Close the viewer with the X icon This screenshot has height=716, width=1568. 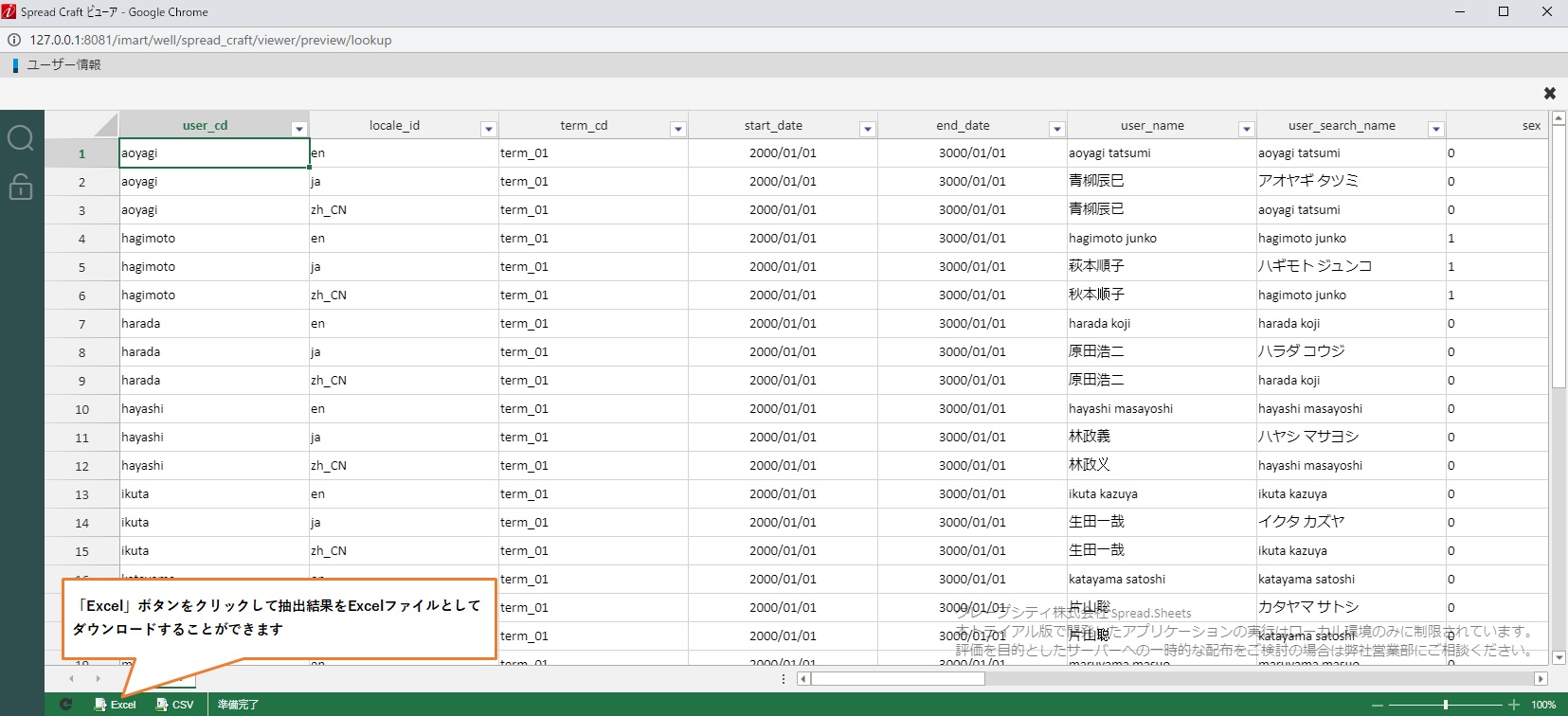pos(1549,93)
